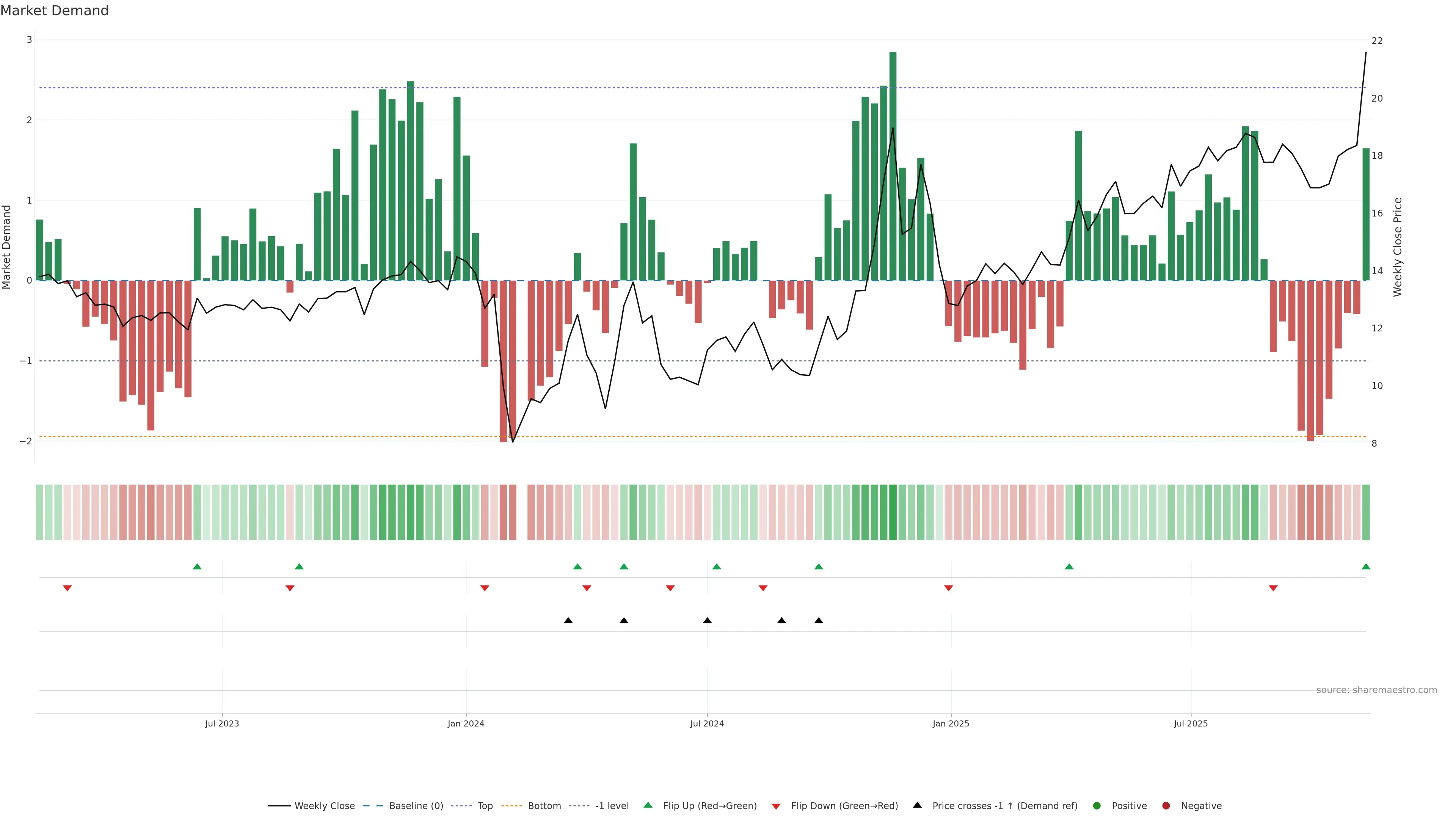The image size is (1456, 819).
Task: Click the green Positive legend dot
Action: [1097, 805]
